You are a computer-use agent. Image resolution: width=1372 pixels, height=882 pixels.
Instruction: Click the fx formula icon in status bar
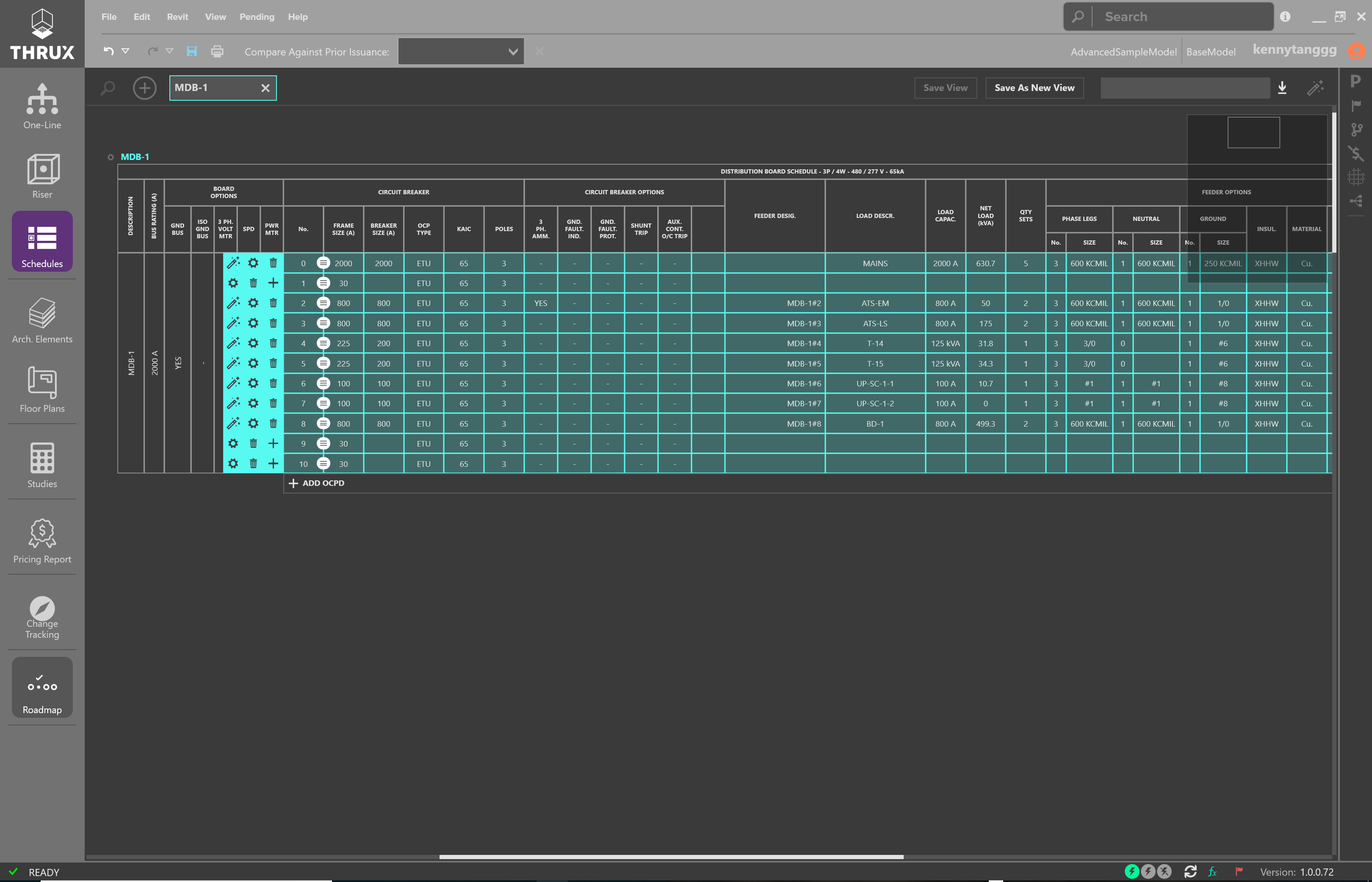click(x=1212, y=872)
